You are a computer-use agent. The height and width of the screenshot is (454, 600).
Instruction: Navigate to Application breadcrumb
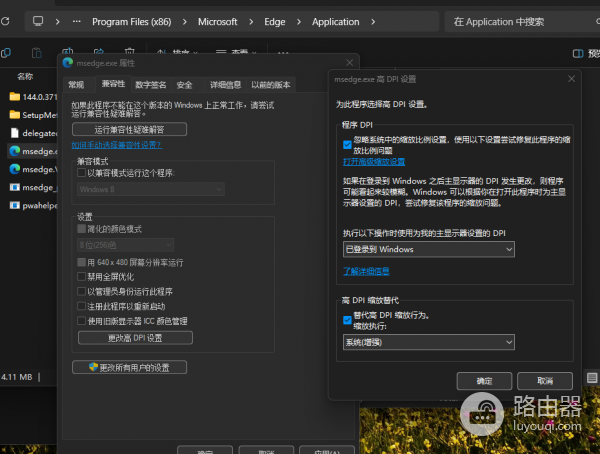pyautogui.click(x=336, y=22)
